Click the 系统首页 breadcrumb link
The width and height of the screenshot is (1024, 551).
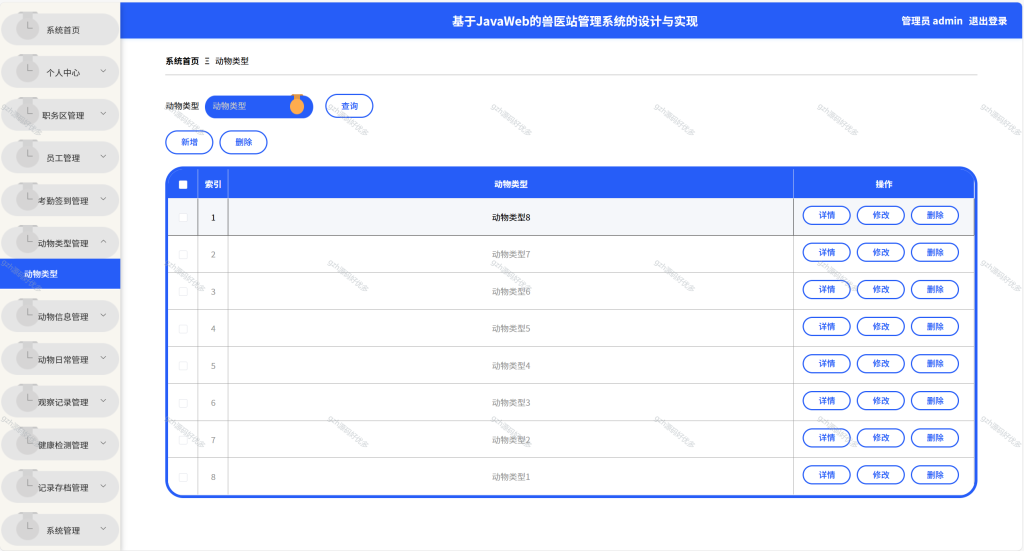point(182,61)
